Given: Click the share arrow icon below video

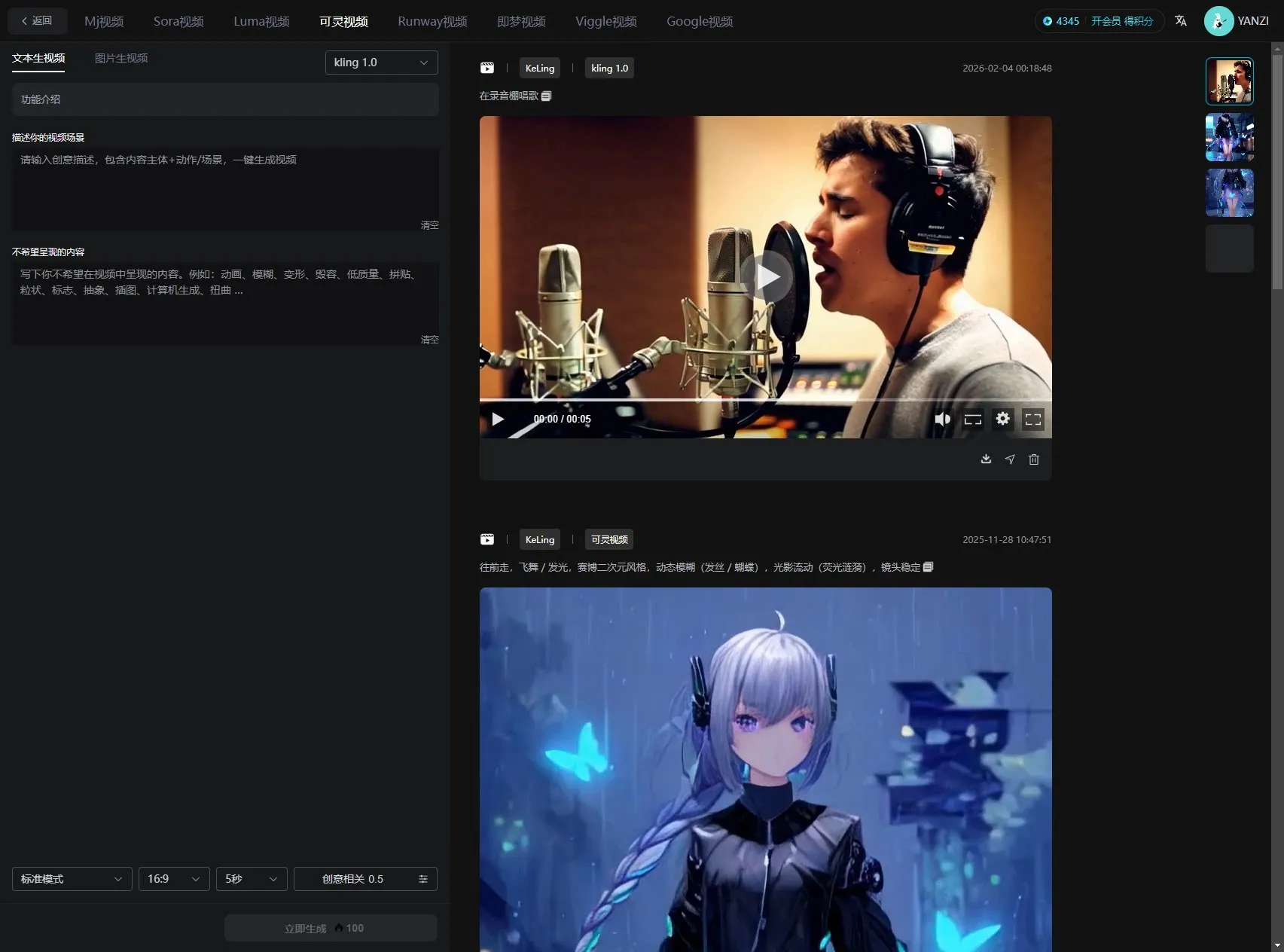Looking at the screenshot, I should point(1010,459).
